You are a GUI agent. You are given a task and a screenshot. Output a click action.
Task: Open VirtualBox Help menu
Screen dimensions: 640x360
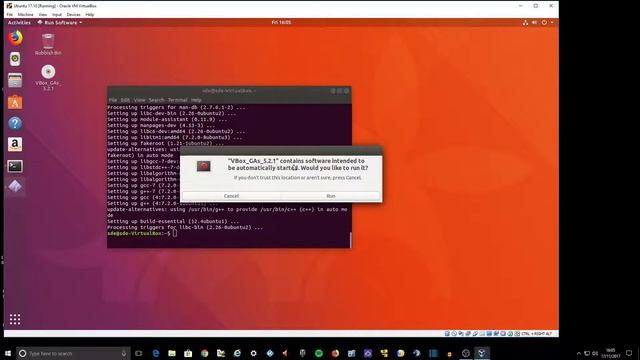pos(90,15)
